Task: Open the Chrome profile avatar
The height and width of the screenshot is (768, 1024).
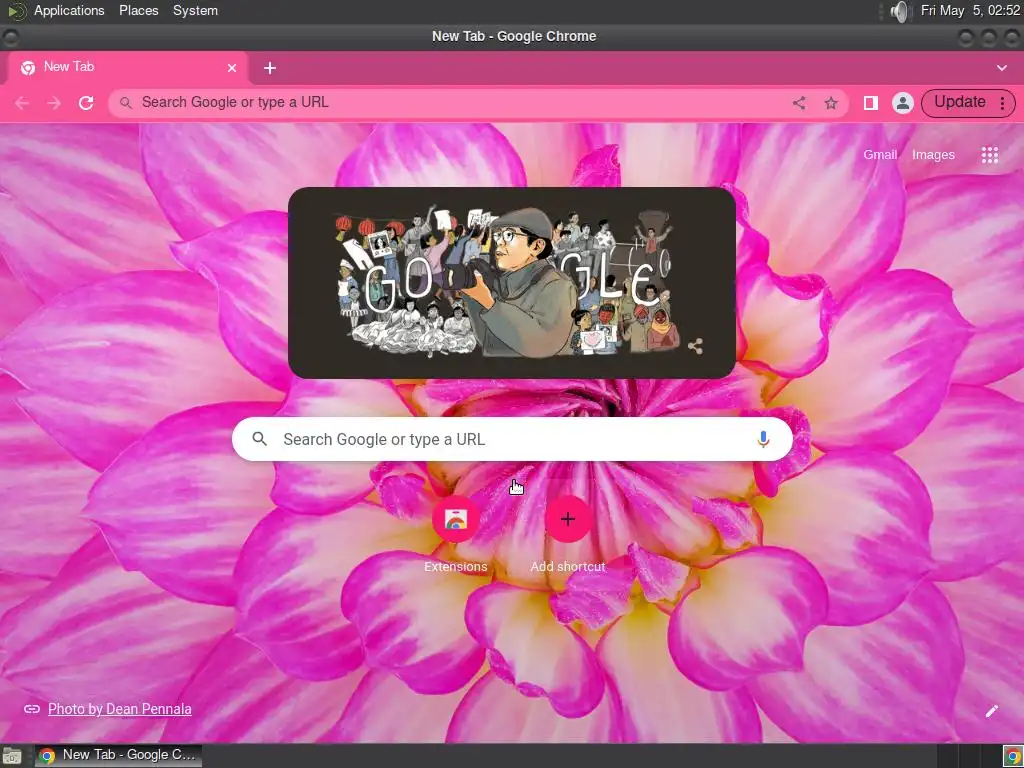Action: [903, 103]
